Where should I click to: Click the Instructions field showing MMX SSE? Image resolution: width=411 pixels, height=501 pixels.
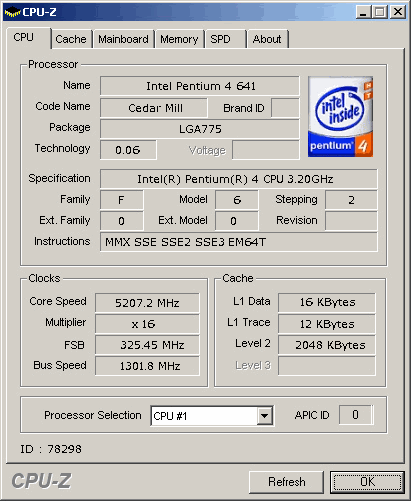(239, 242)
